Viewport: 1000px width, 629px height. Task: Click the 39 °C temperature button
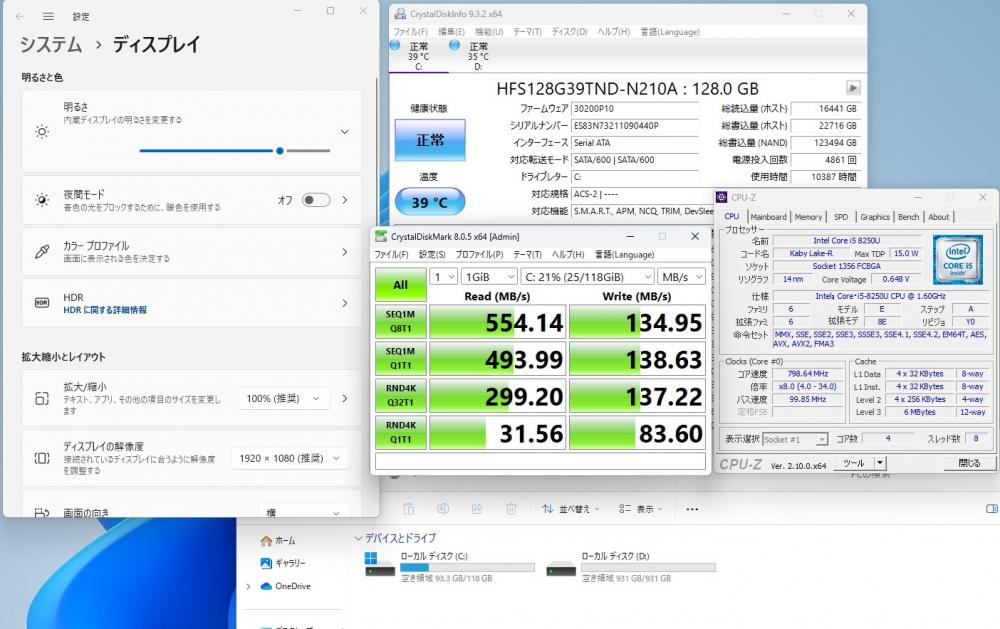coord(430,202)
